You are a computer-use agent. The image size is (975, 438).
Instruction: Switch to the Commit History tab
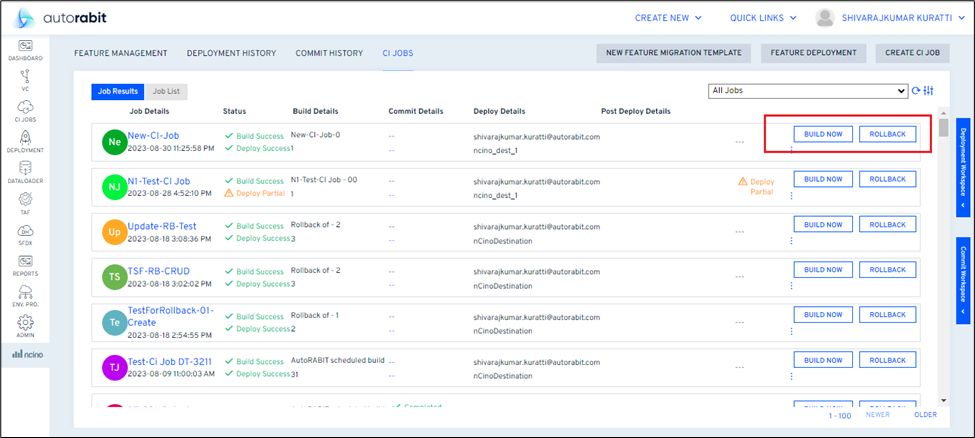pos(328,53)
